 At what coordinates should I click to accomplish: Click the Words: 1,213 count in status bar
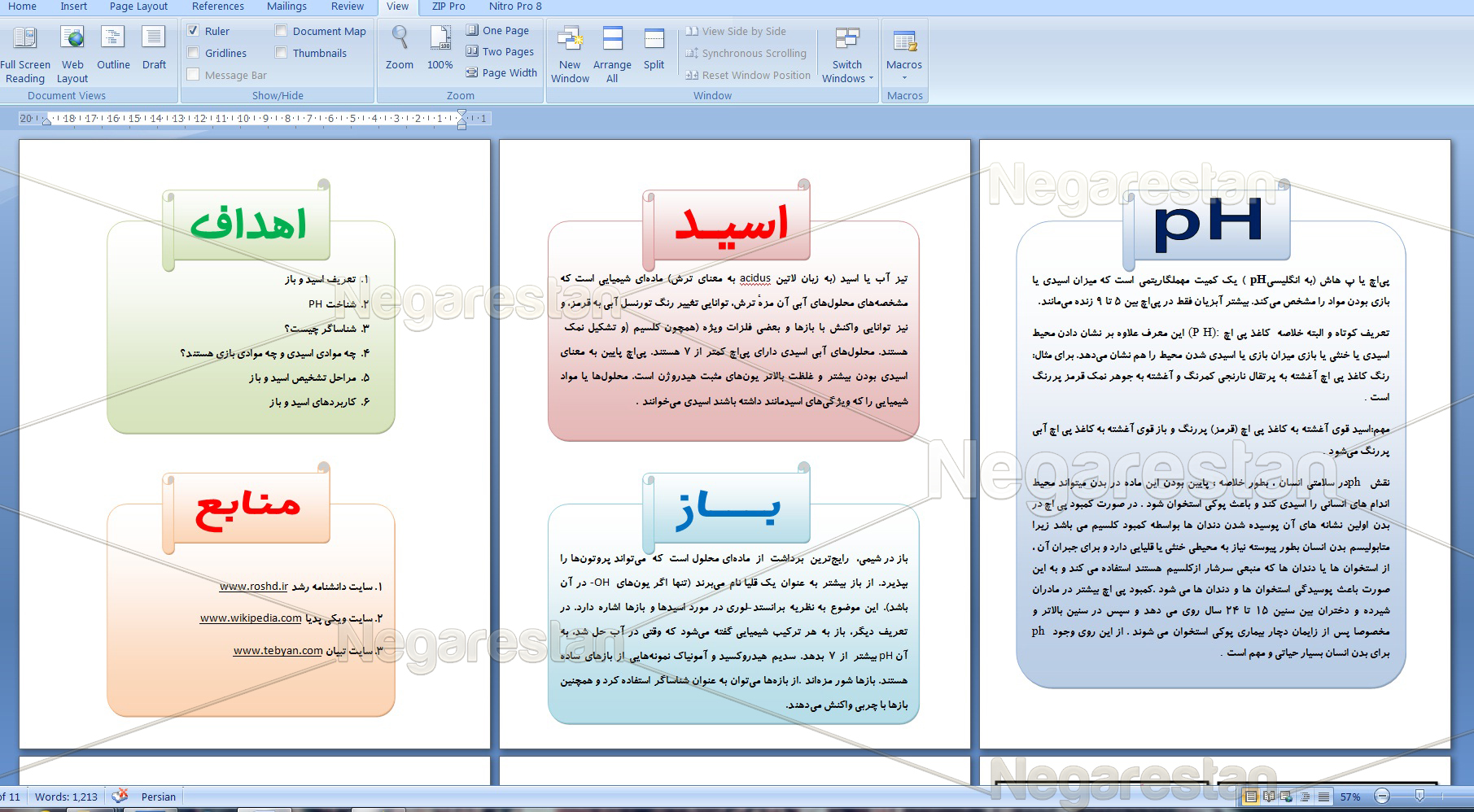click(66, 797)
